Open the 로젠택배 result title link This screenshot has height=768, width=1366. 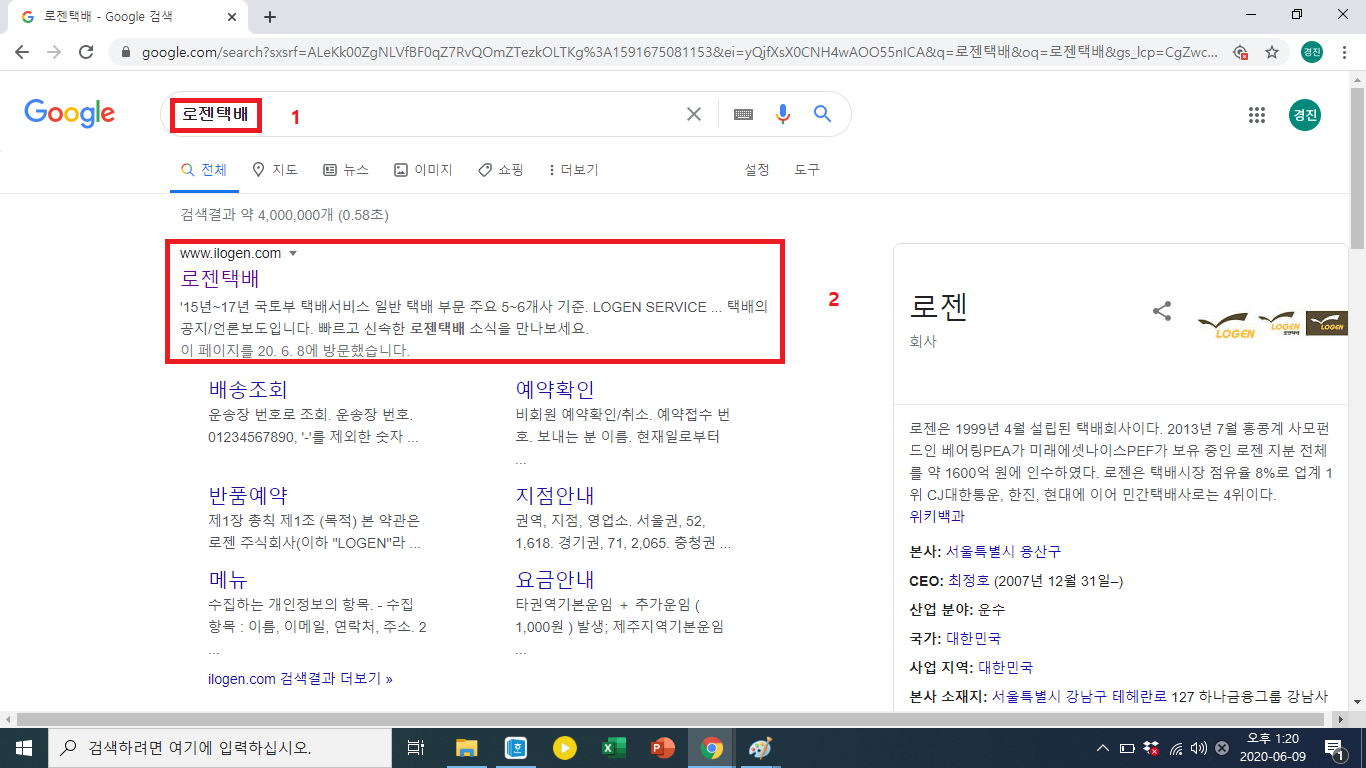coord(220,278)
